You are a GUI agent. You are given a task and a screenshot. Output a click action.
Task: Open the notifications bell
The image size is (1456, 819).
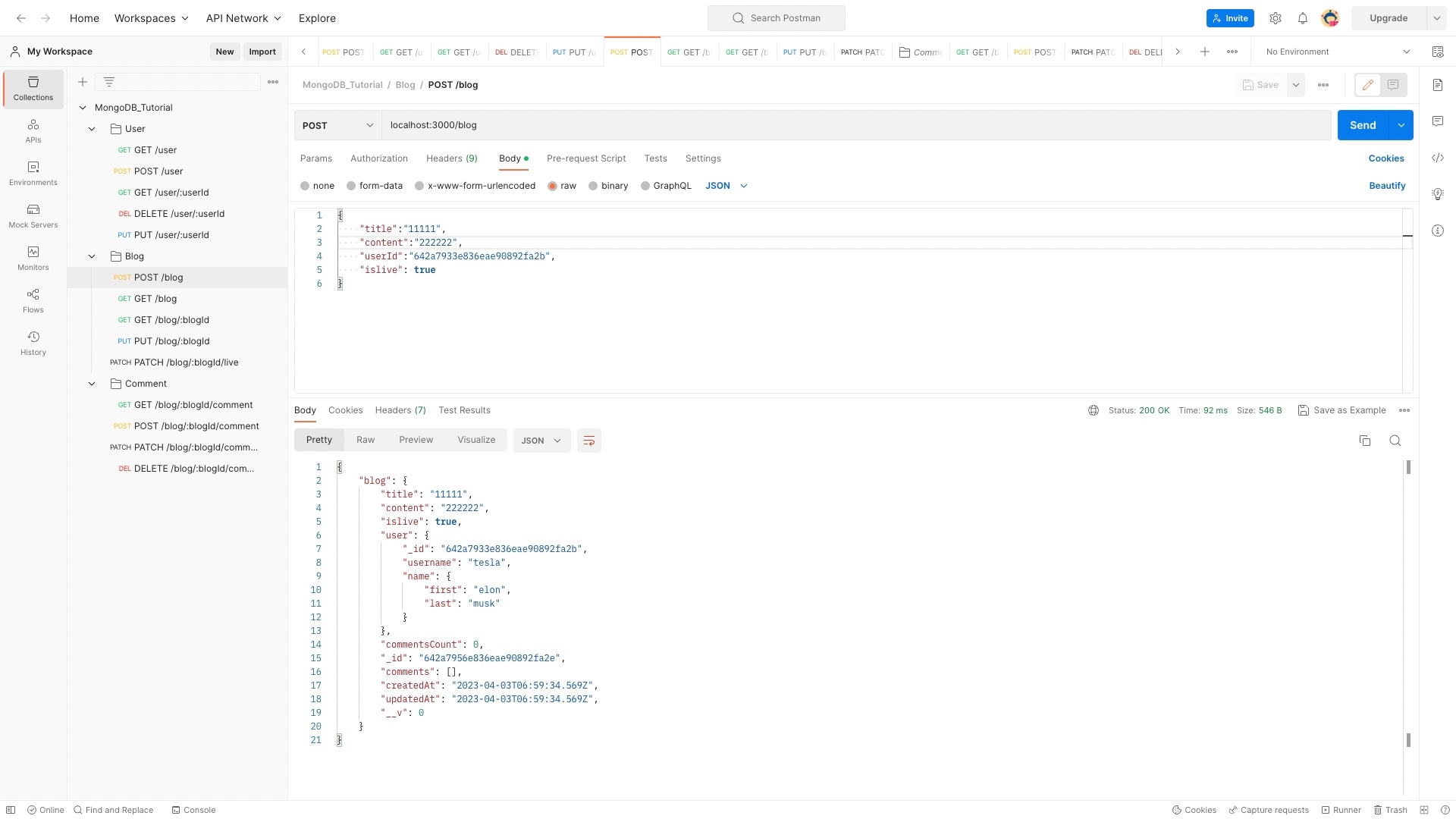1303,18
